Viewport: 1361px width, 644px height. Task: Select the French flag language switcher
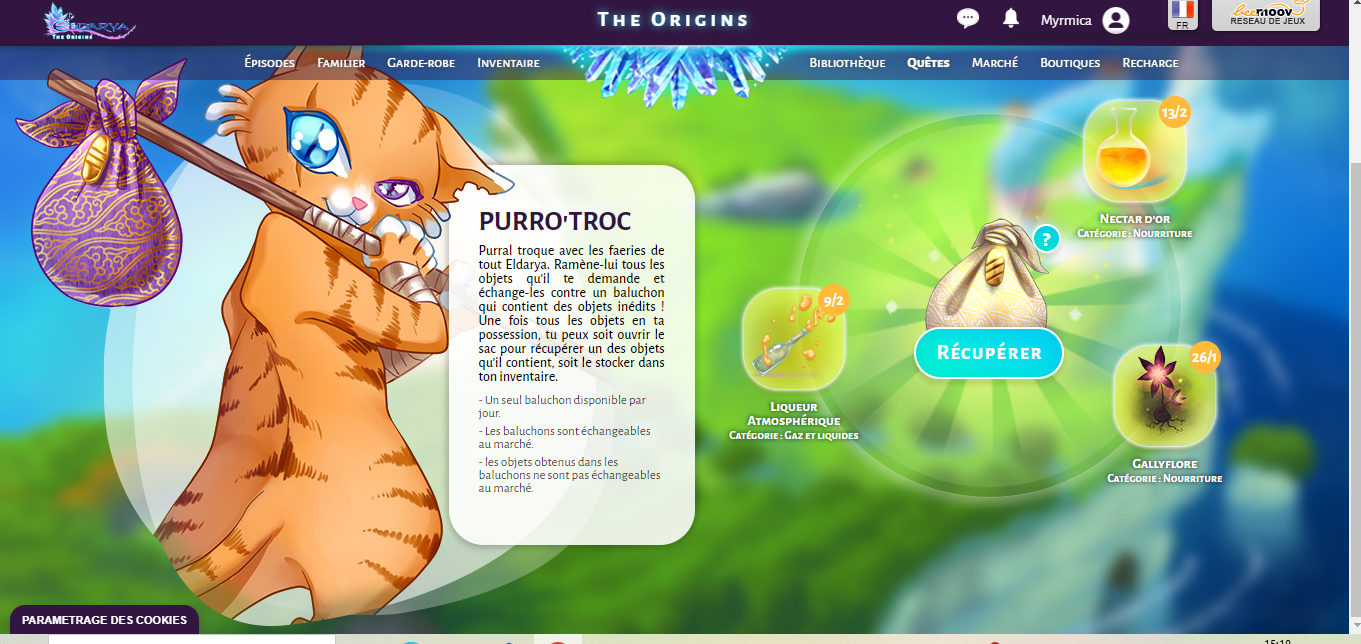pos(1183,15)
